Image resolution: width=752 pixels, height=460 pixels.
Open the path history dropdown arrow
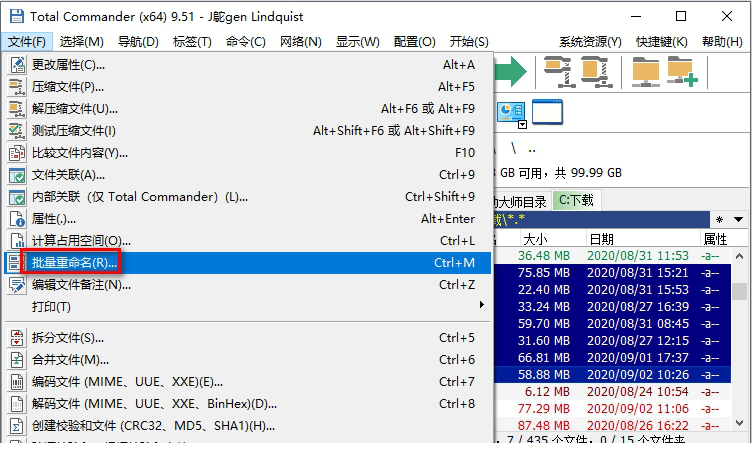coord(739,220)
